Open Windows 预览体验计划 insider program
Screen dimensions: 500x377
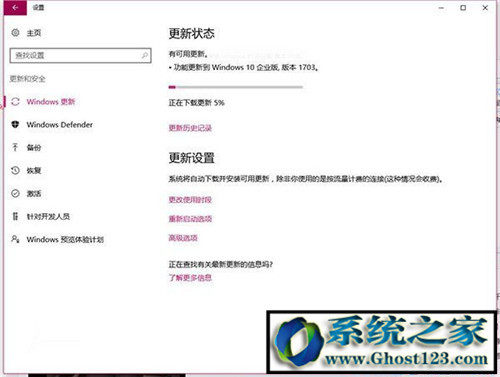coord(65,240)
